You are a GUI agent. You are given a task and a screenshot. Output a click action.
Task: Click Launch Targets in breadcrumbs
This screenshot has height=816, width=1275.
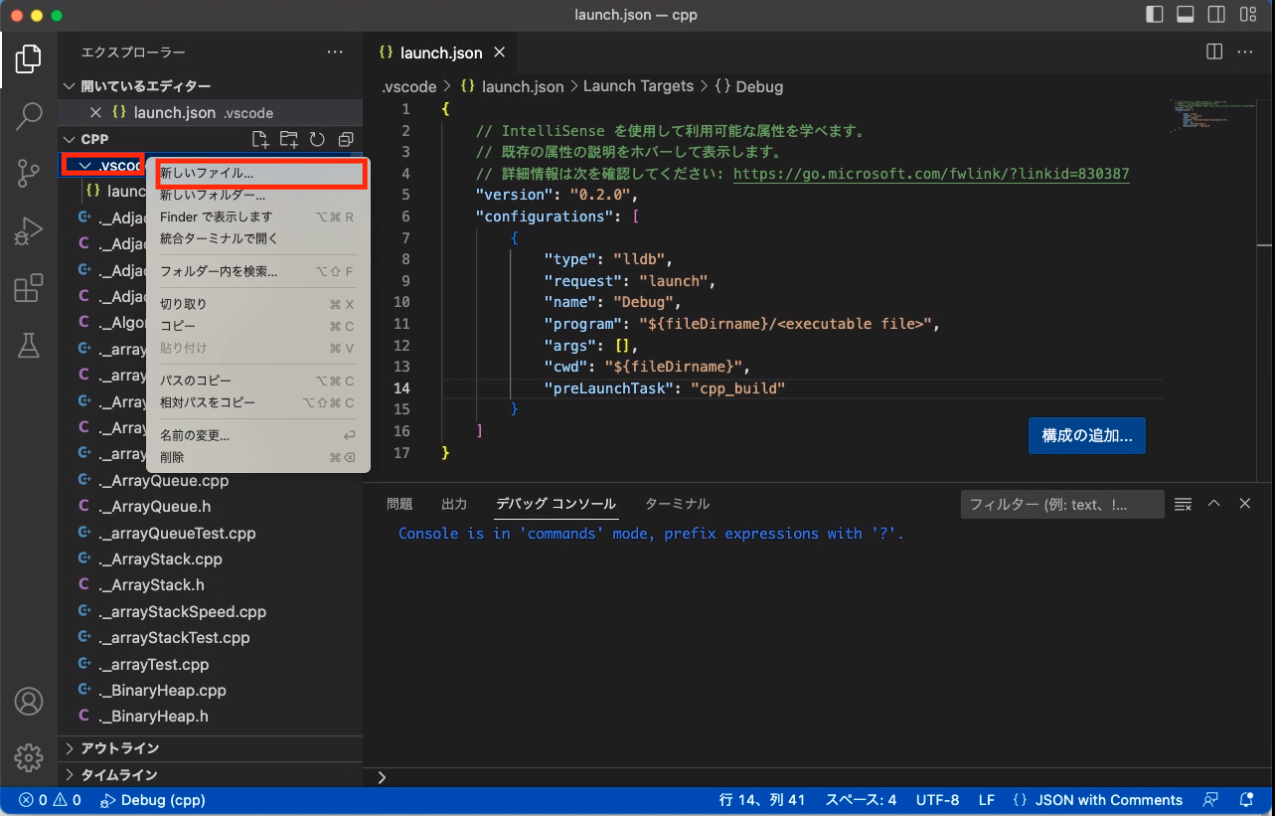[638, 86]
